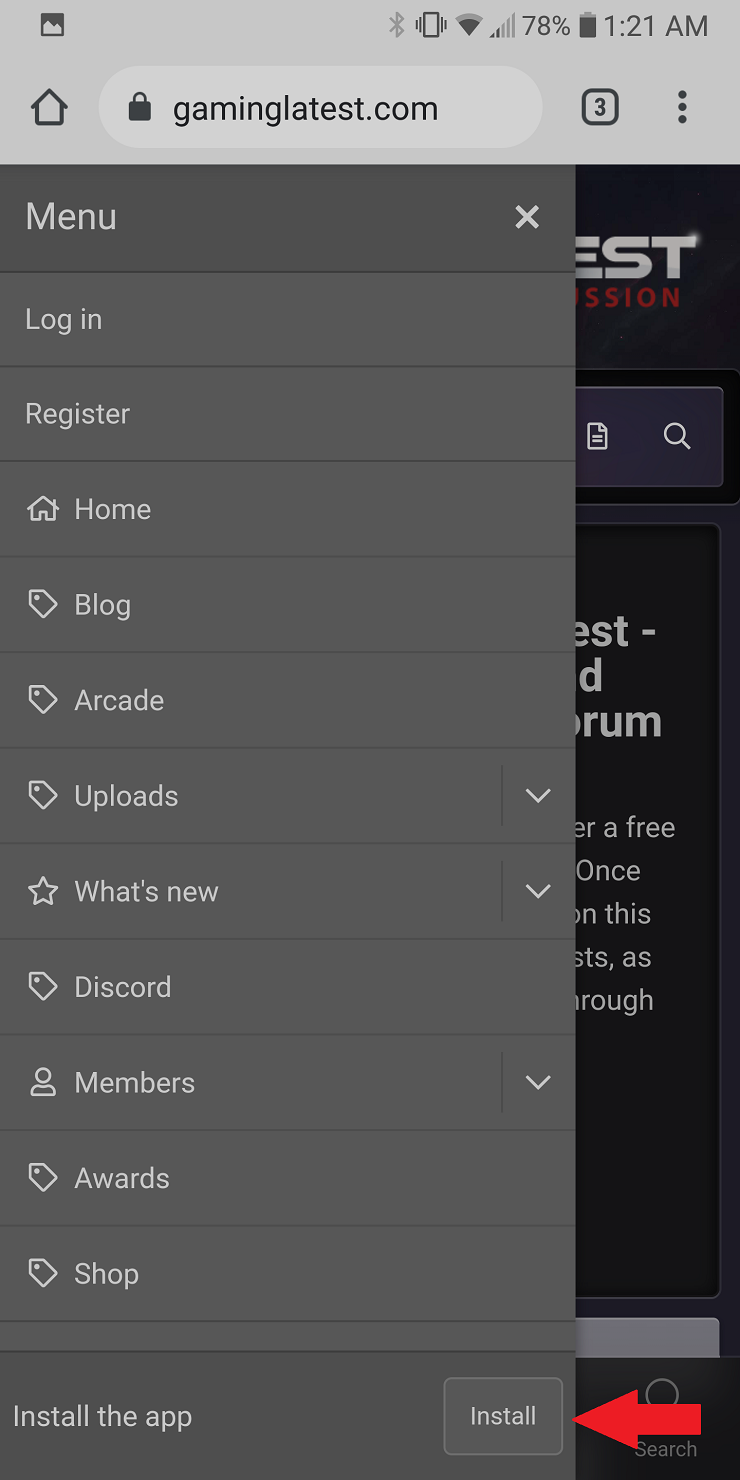Open the tab switcher showing 3 tabs
This screenshot has height=1480, width=740.
(600, 107)
